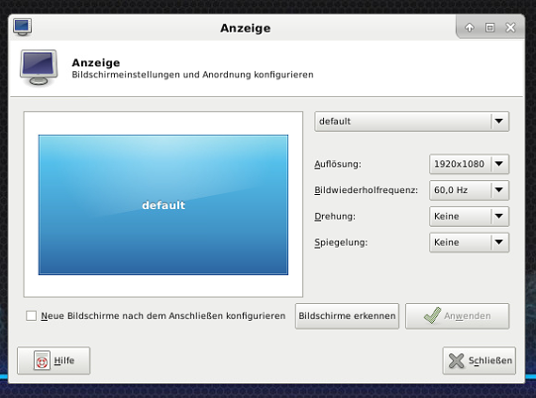
Task: Expand the Drehung dropdown
Action: coord(469,216)
